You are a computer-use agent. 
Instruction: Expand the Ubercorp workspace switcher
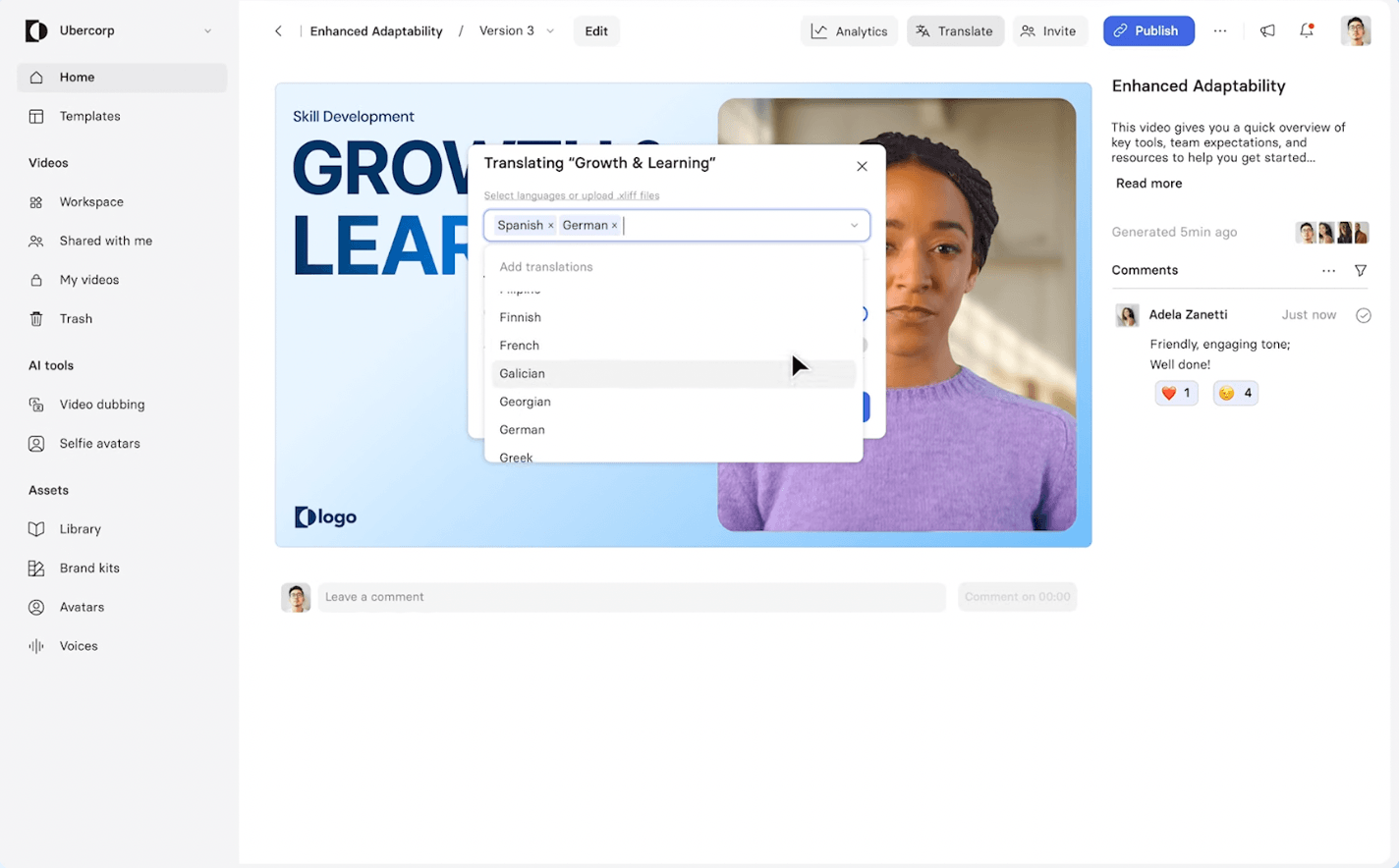(x=207, y=31)
